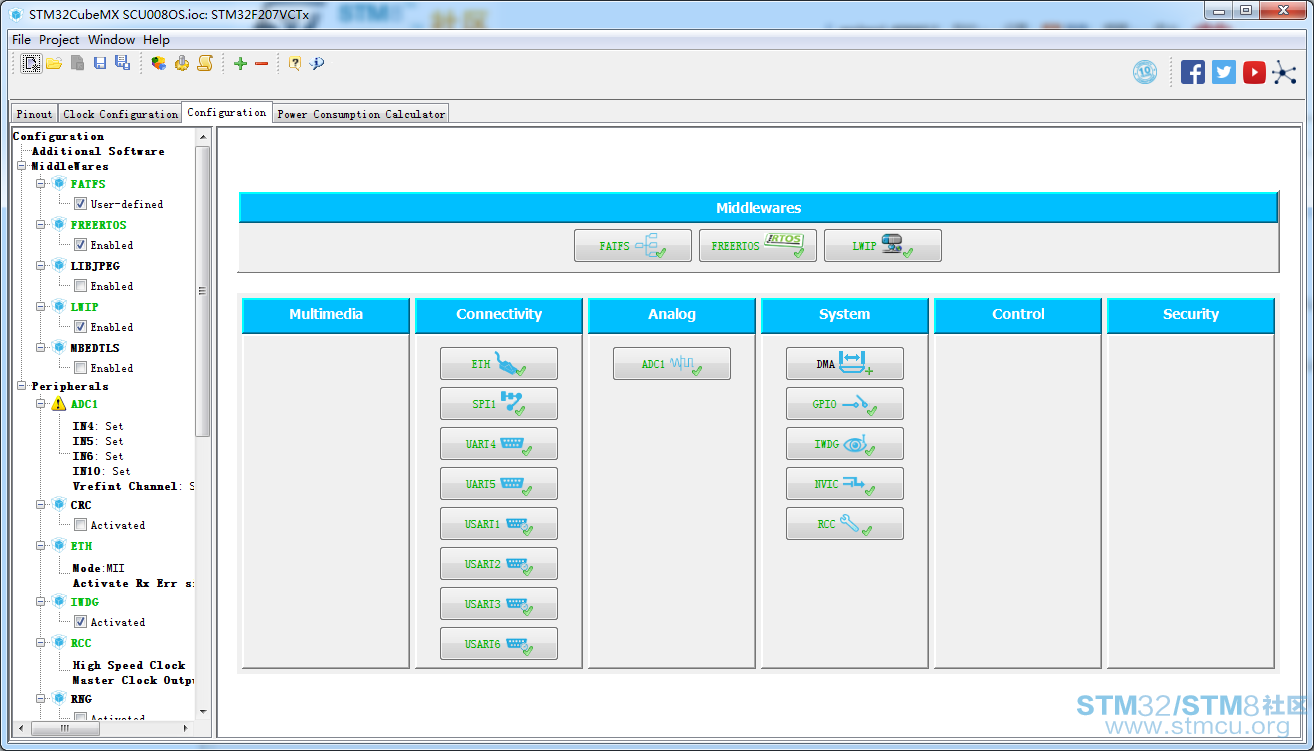The height and width of the screenshot is (751, 1314).
Task: Click the Help question mark icon
Action: point(295,63)
